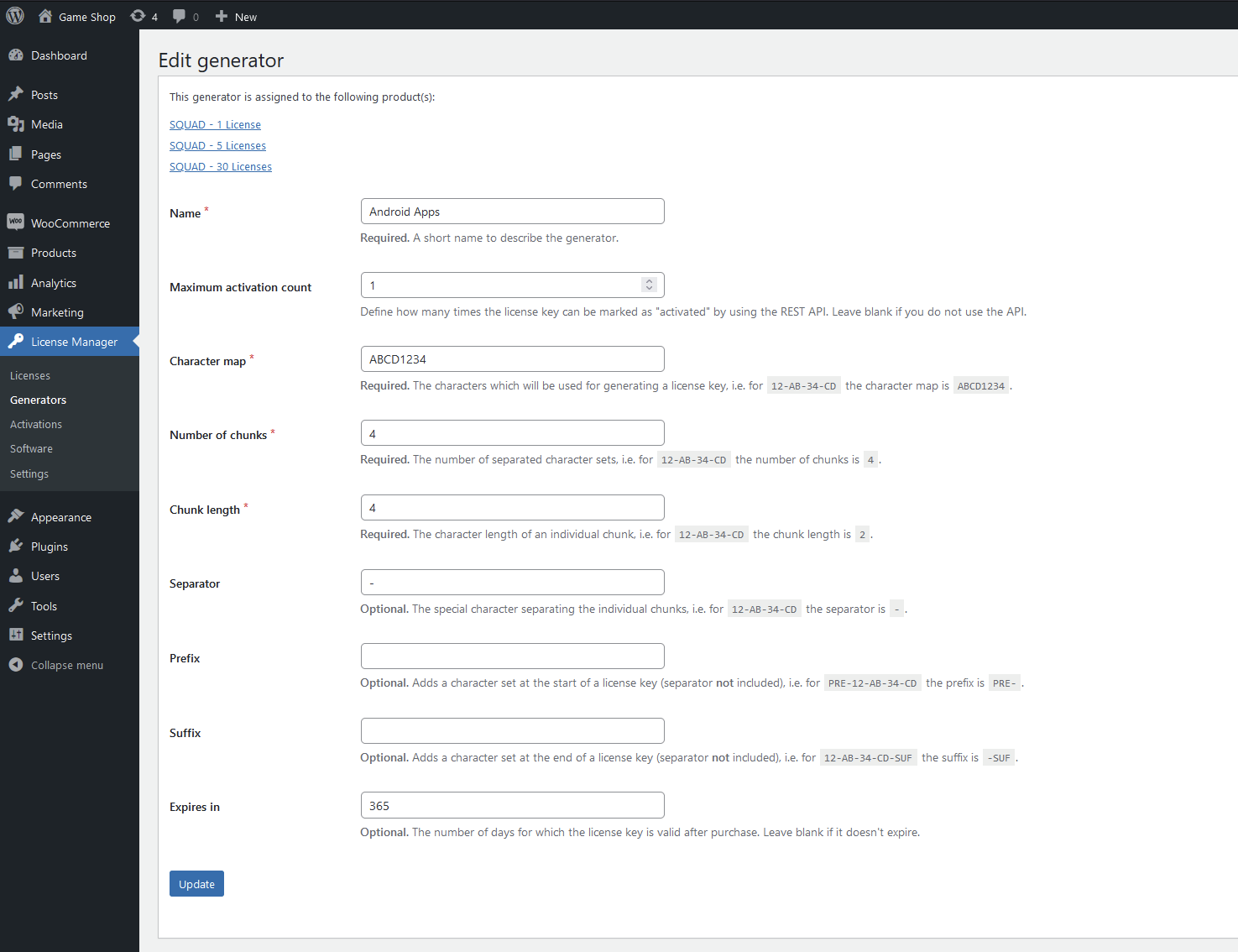Click inside the Prefix input field
This screenshot has width=1238, height=952.
(x=512, y=656)
